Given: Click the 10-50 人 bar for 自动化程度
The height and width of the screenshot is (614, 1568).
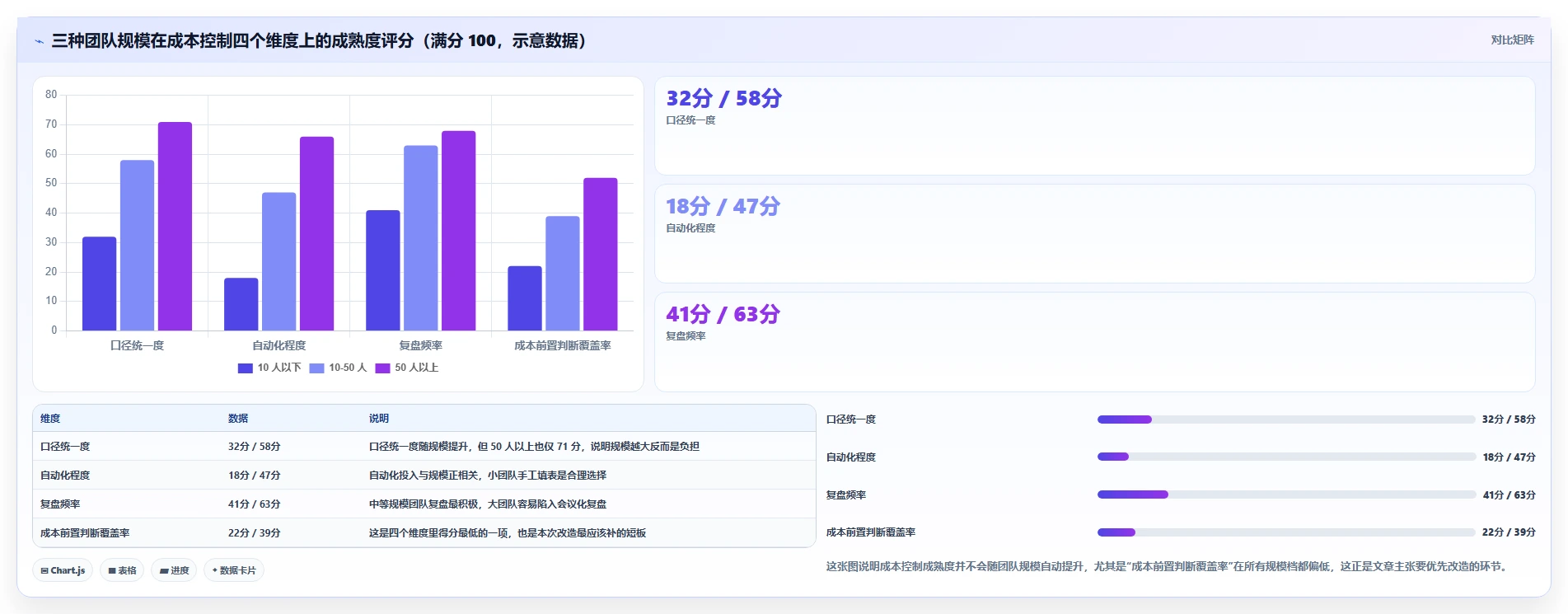Looking at the screenshot, I should pyautogui.click(x=278, y=261).
